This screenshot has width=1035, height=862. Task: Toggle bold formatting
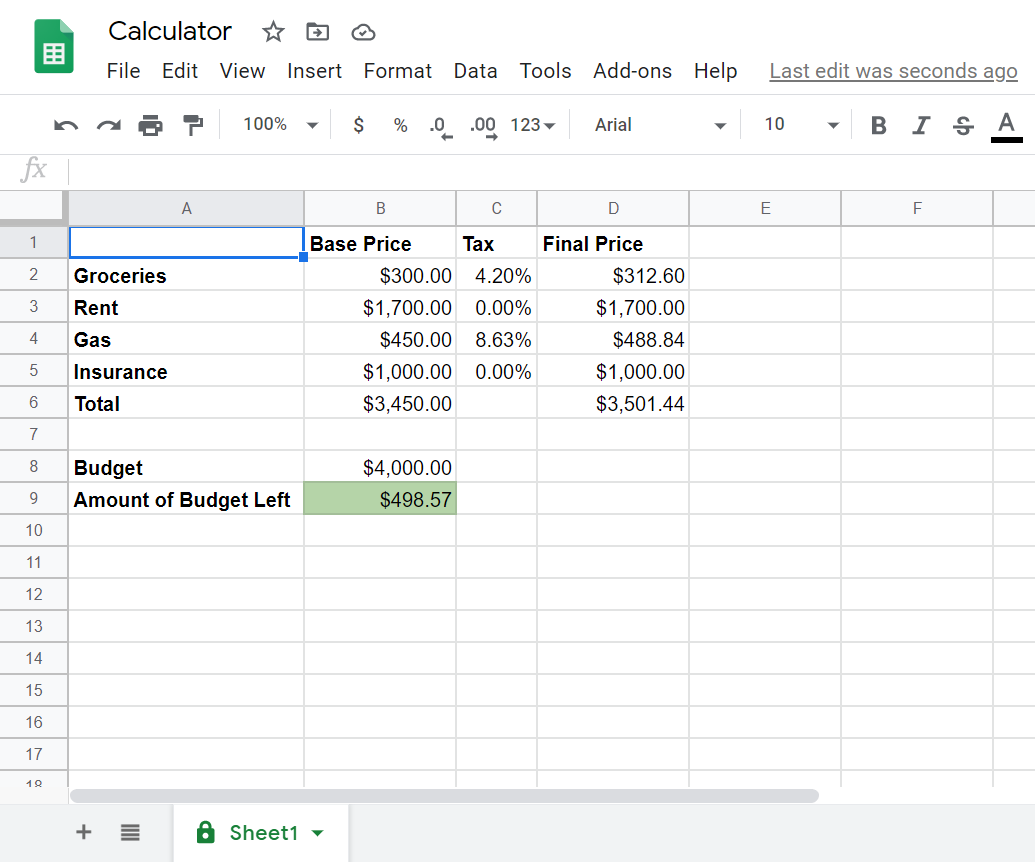coord(877,124)
